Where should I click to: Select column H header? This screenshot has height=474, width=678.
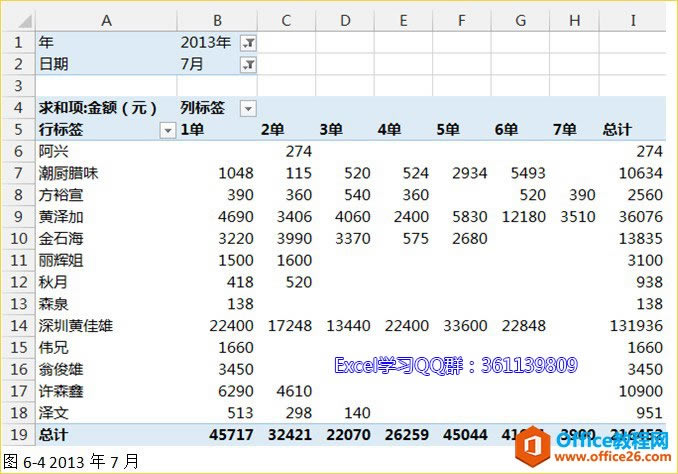pyautogui.click(x=575, y=20)
